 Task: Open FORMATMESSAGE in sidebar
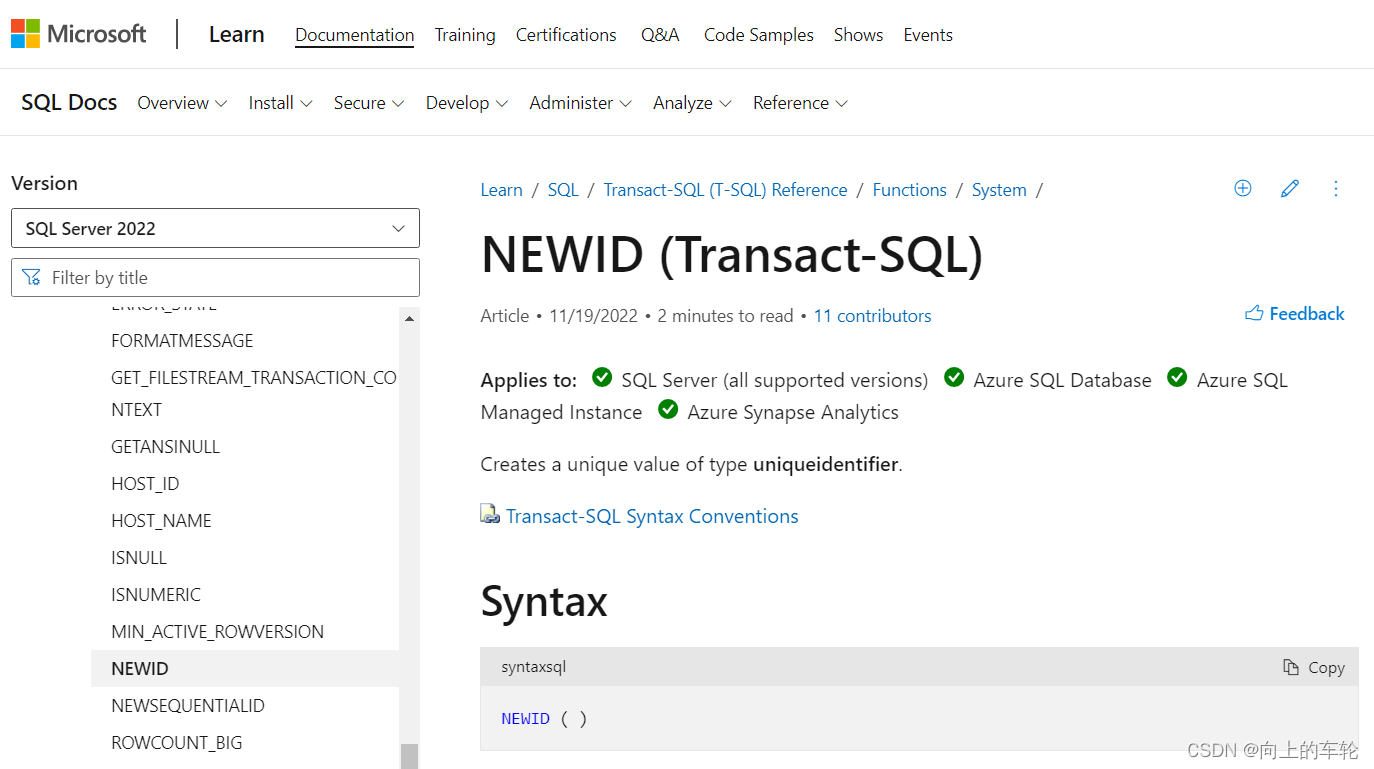[182, 341]
